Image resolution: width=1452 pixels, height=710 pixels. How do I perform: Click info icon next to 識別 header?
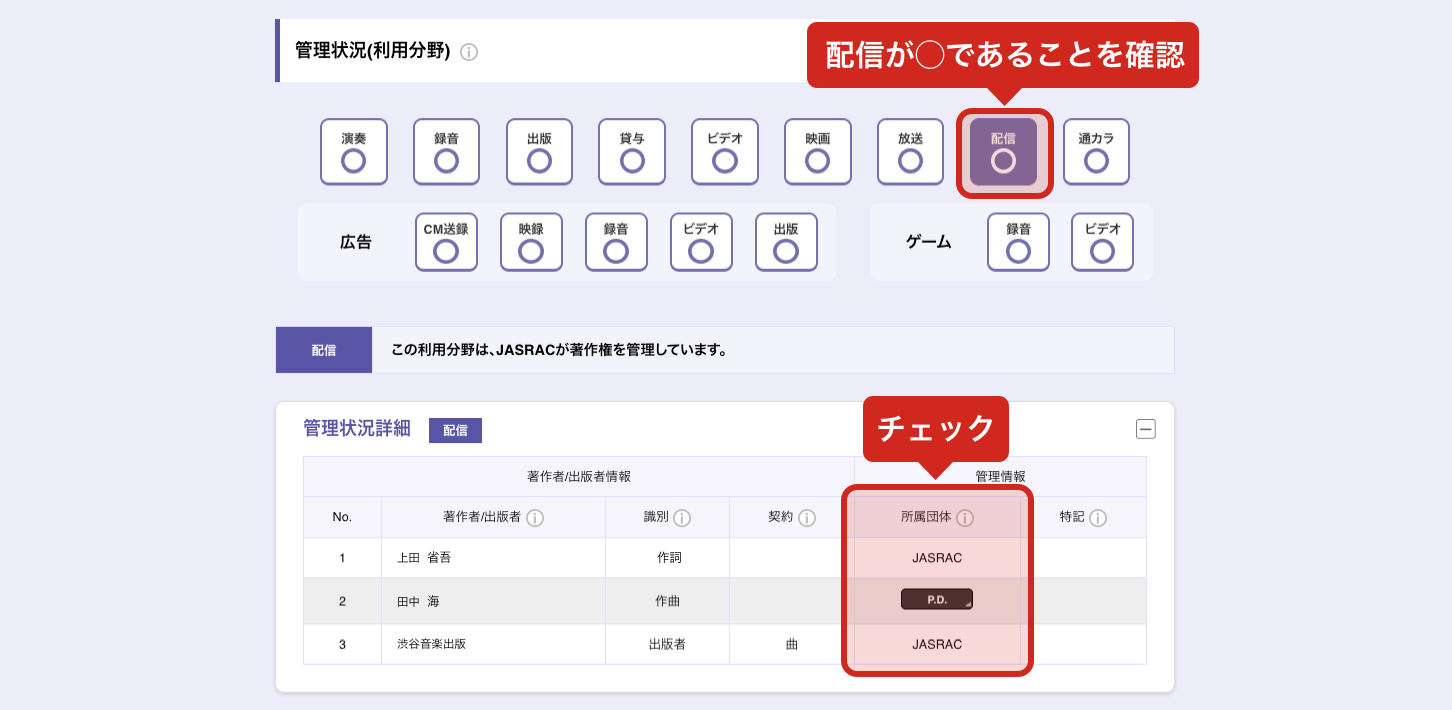[682, 518]
